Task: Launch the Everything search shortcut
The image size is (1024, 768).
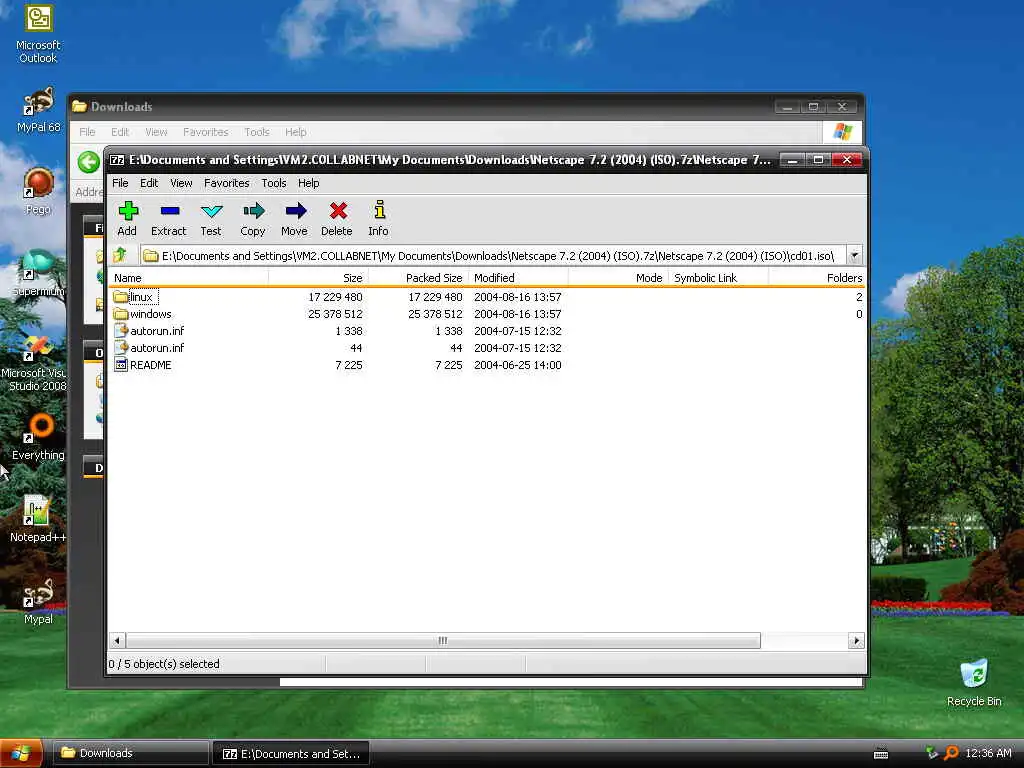Action: [38, 438]
